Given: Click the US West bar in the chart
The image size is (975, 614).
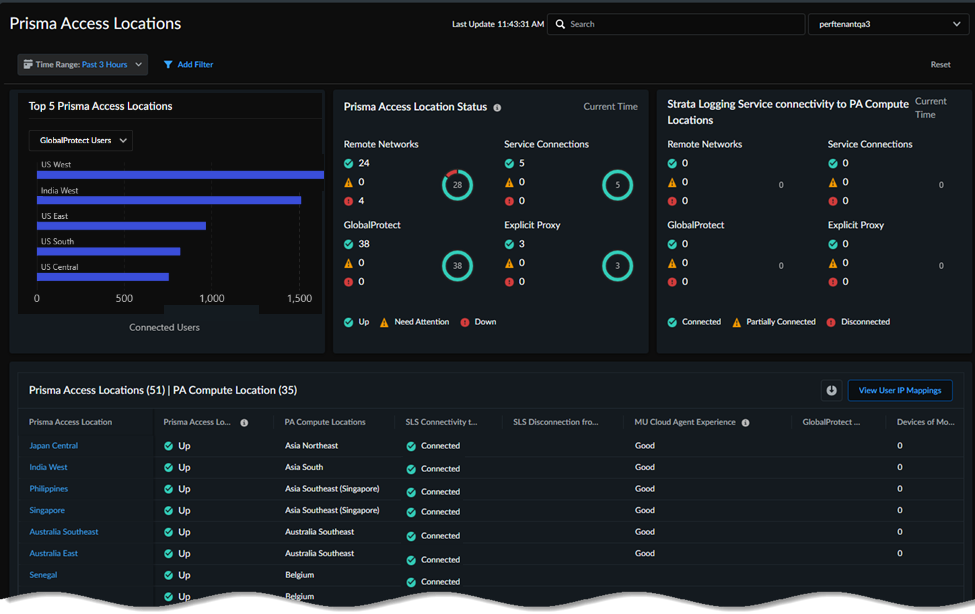Looking at the screenshot, I should coord(180,175).
